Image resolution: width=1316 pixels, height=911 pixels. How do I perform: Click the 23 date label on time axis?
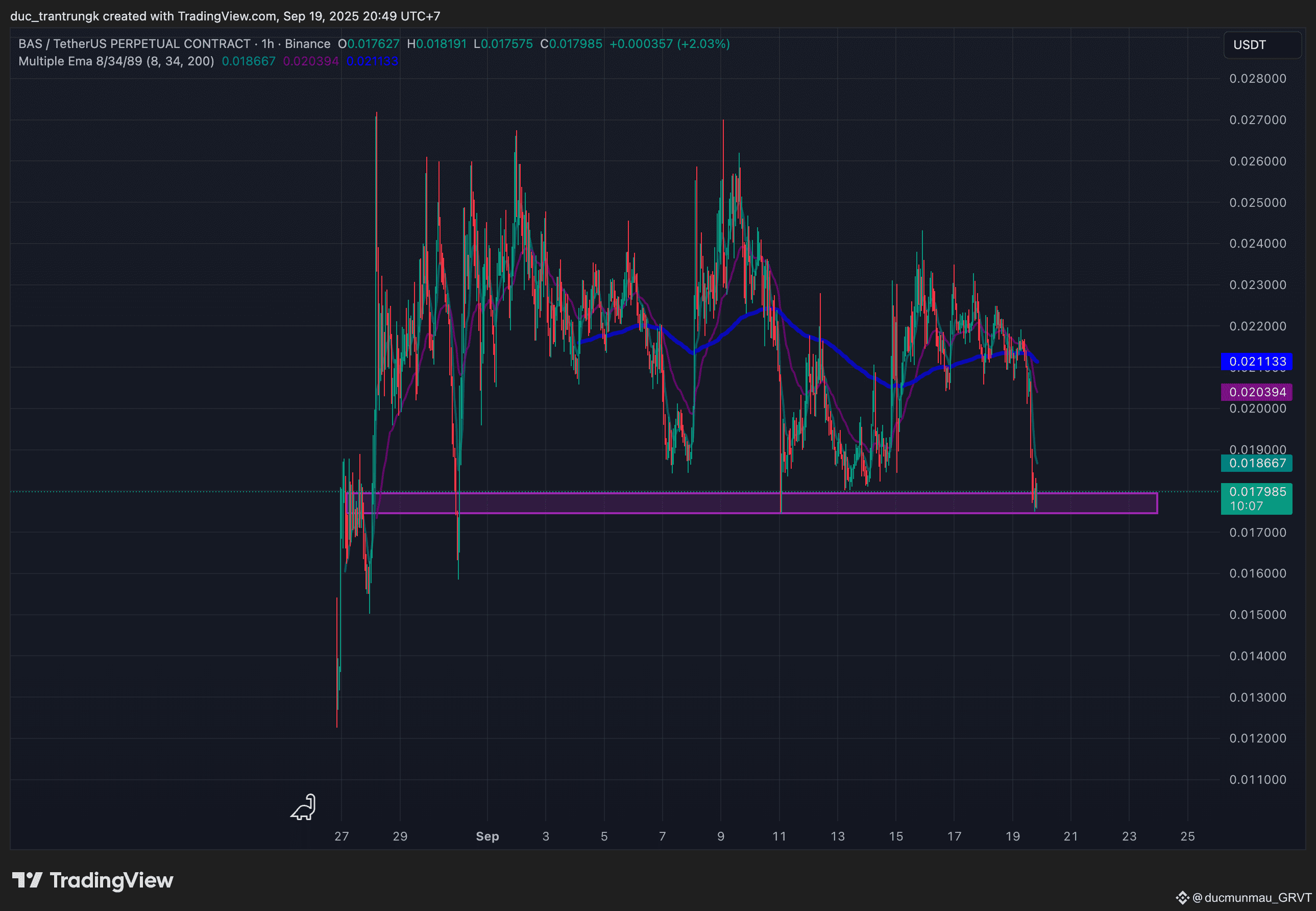click(1130, 836)
